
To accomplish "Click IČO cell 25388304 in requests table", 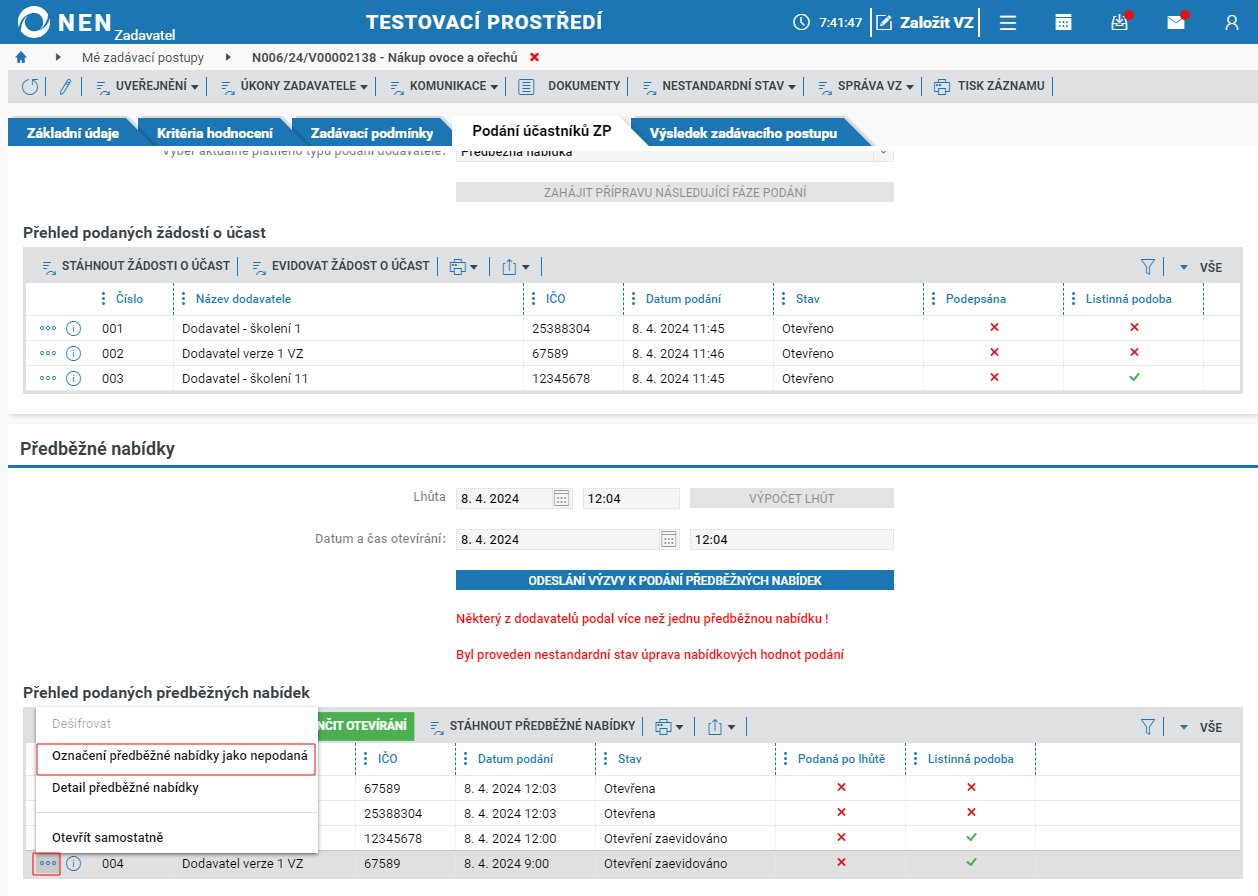I will 560,328.
